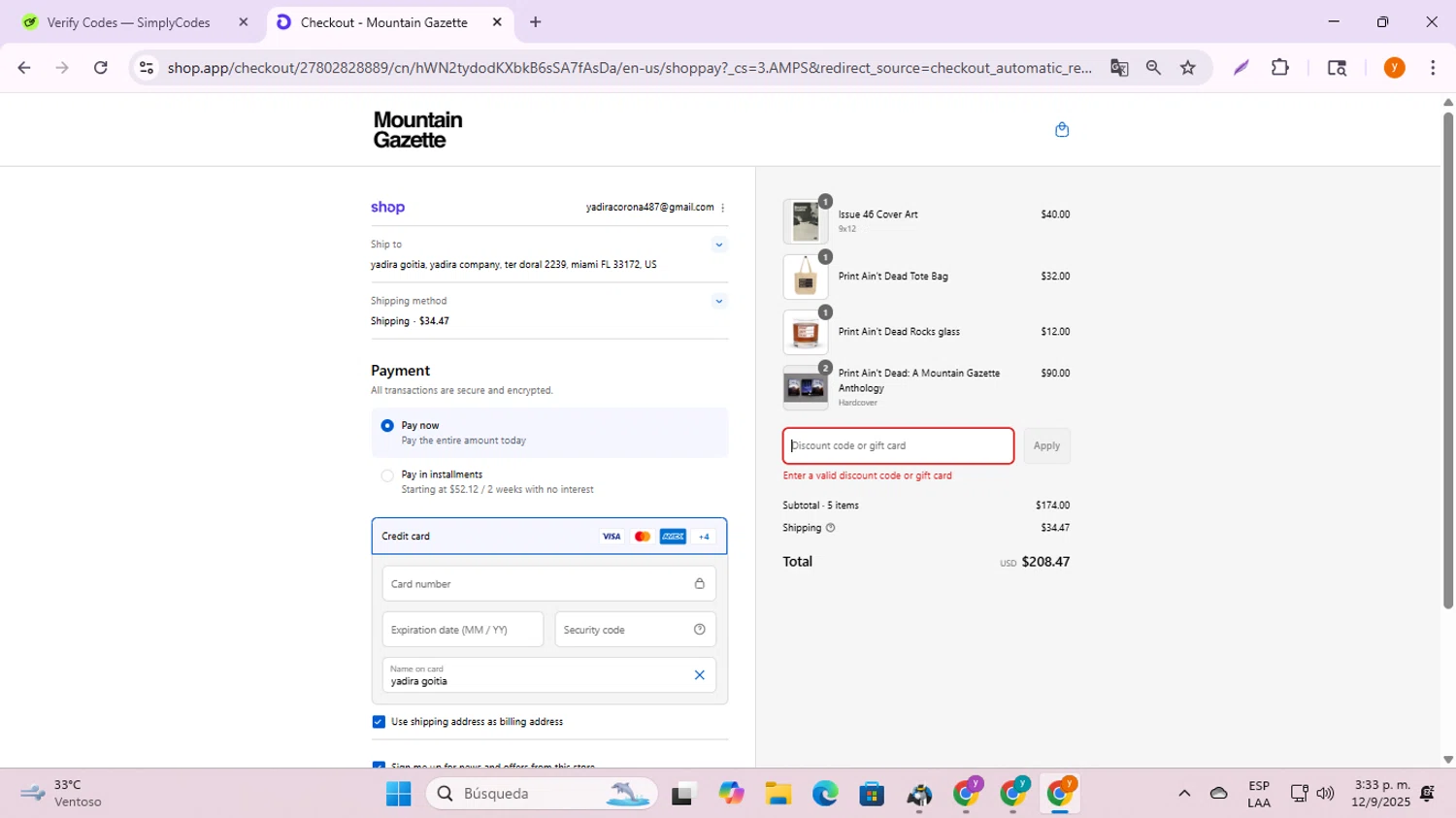Click the Mountain Gazette logo
This screenshot has height=818, width=1456.
point(418,130)
